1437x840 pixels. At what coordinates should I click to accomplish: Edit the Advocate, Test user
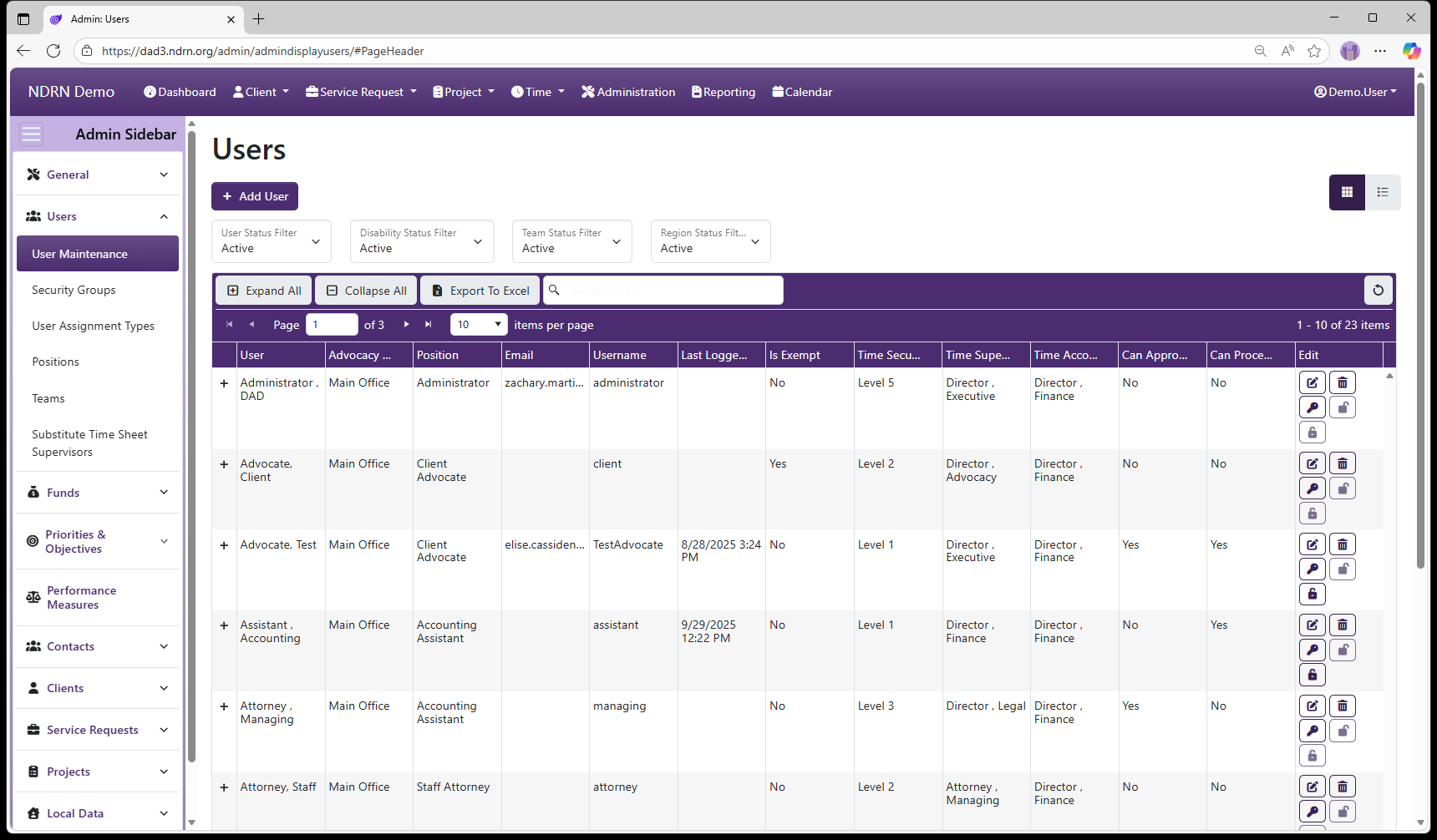click(1313, 544)
